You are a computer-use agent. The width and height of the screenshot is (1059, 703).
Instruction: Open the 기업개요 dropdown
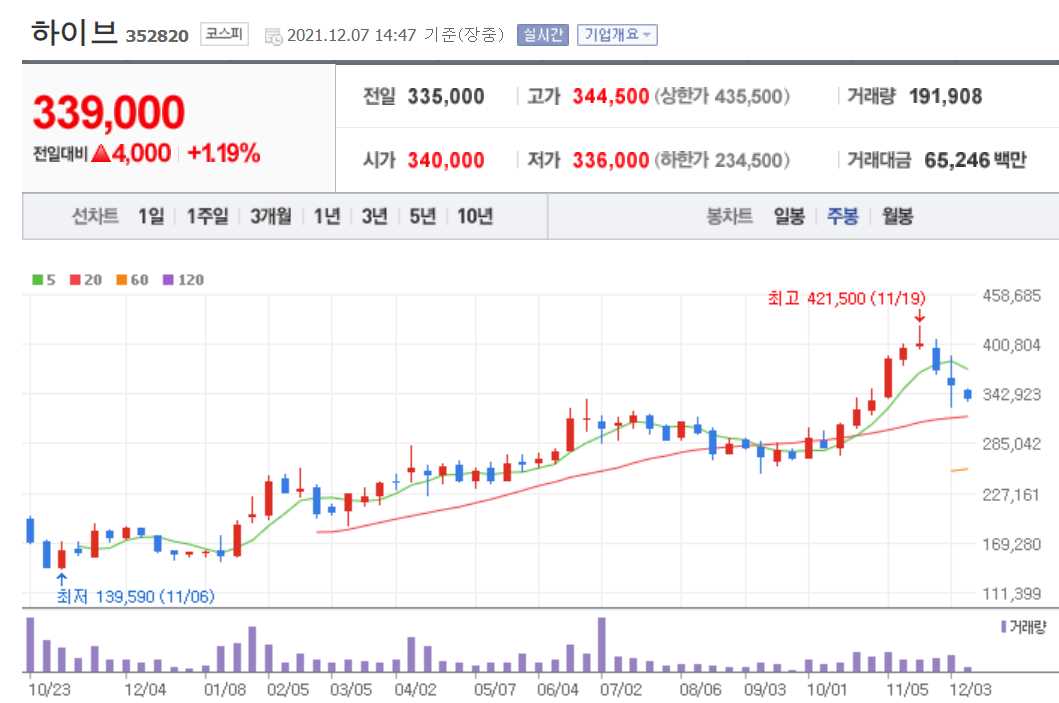tap(617, 35)
